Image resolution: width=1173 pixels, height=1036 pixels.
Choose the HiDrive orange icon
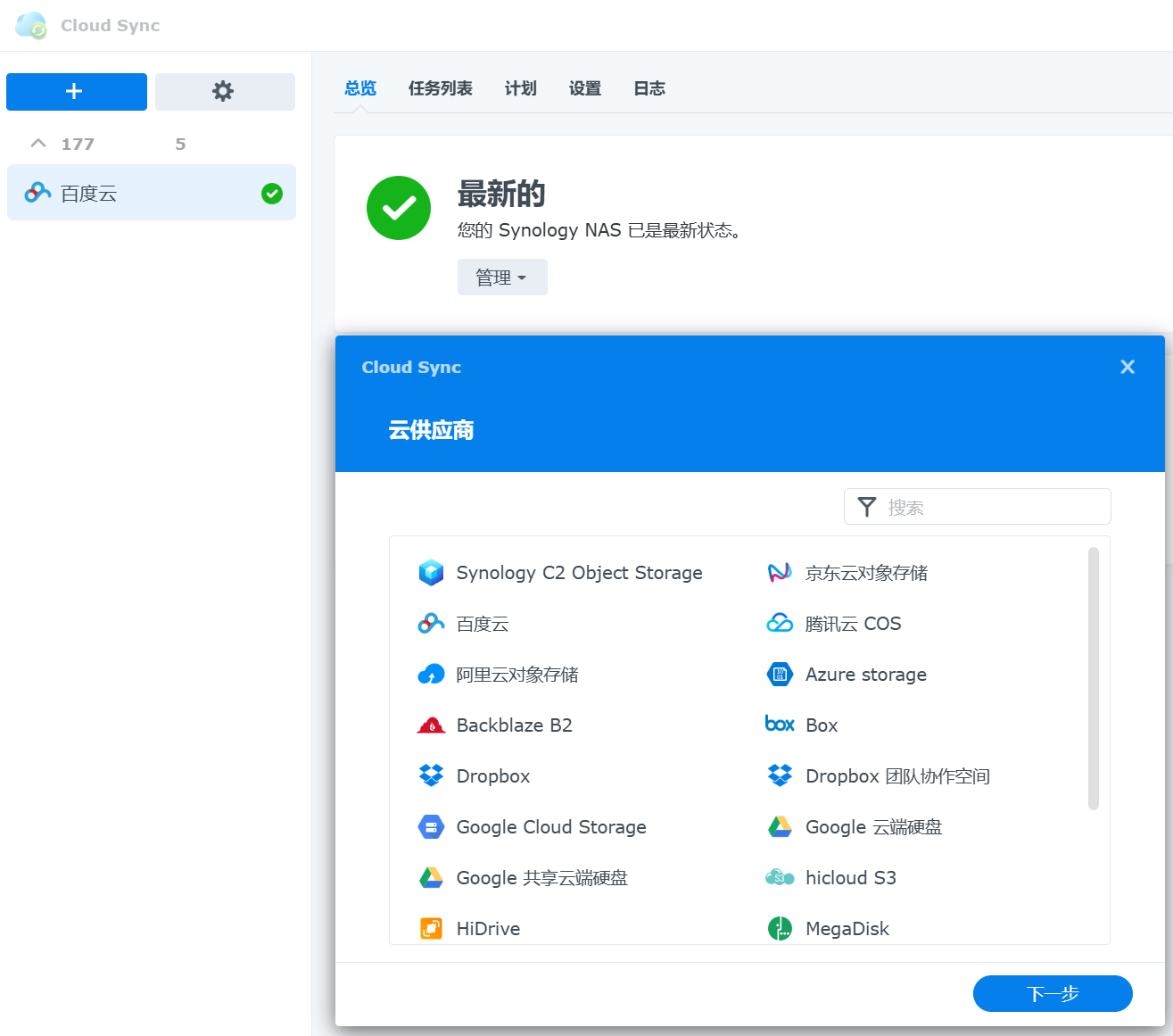point(431,929)
